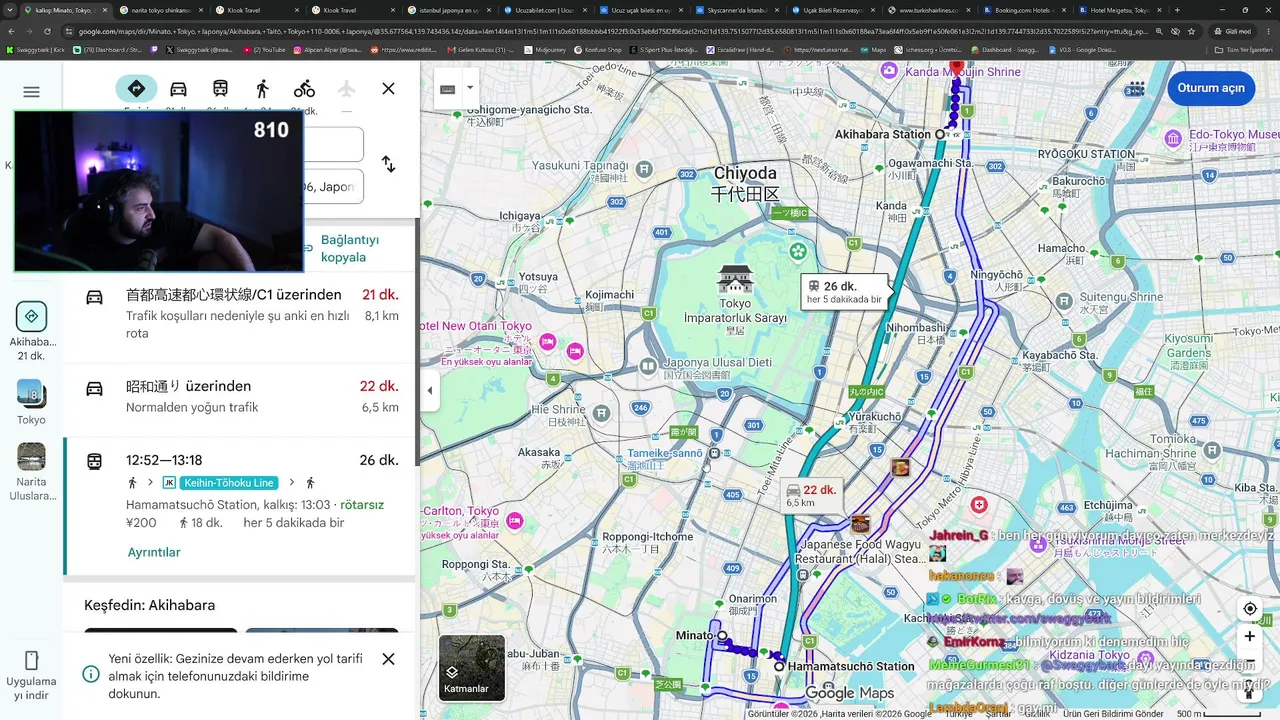The width and height of the screenshot is (1280, 720).
Task: Open the Google Maps hamburger menu
Action: click(x=31, y=92)
